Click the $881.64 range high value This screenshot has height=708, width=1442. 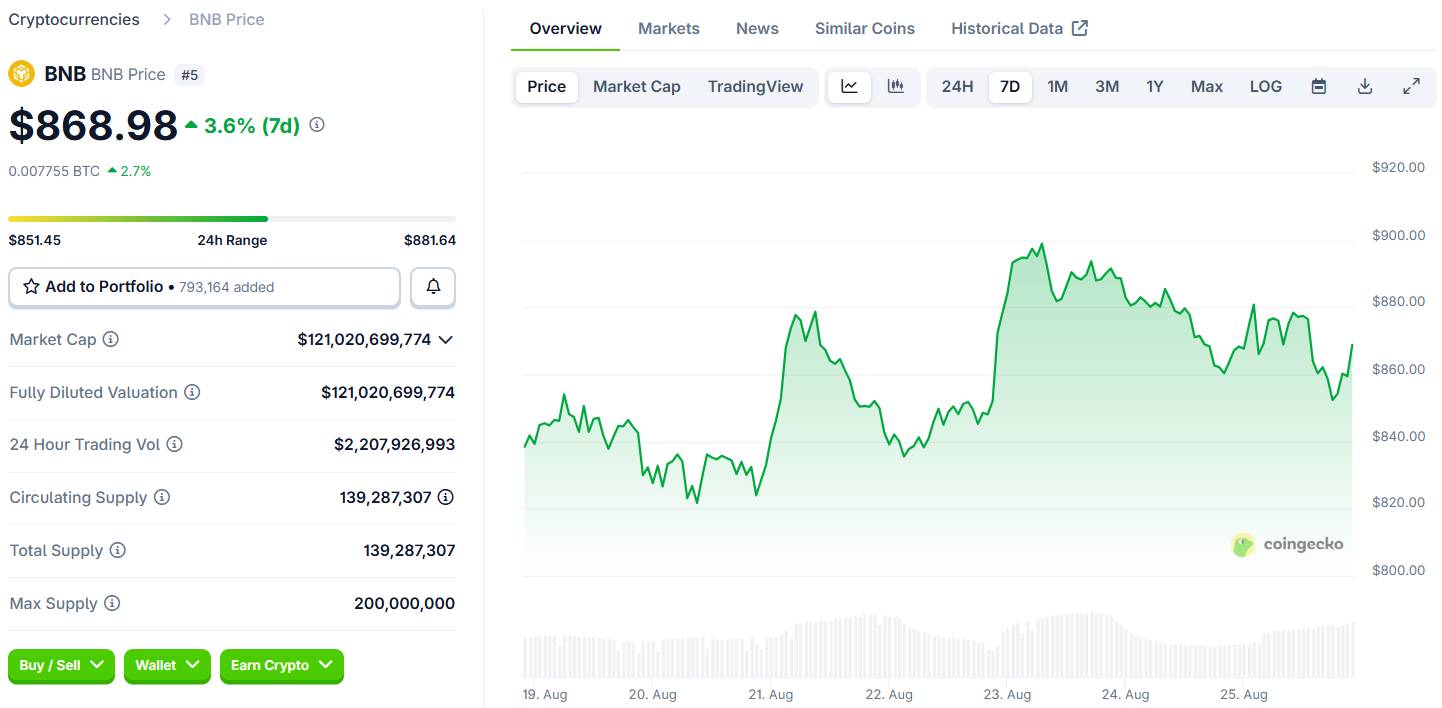[x=430, y=240]
